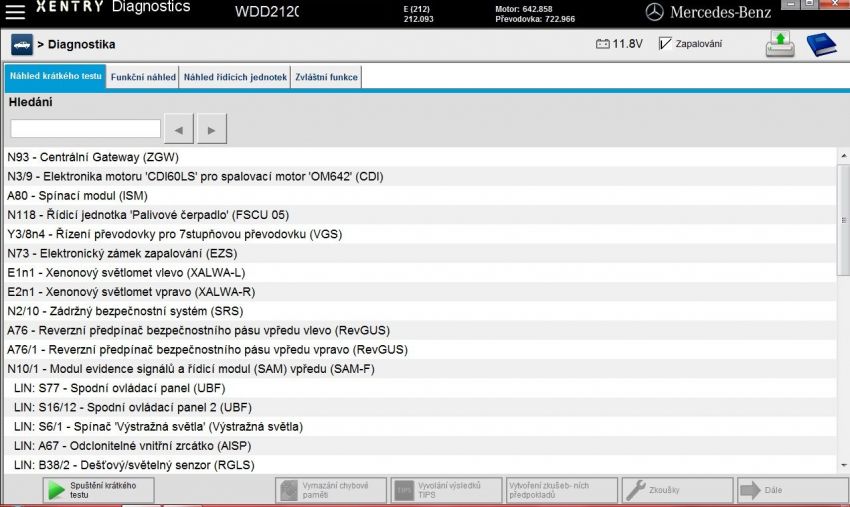The image size is (850, 507).
Task: Click the previous search result arrow
Action: (x=178, y=129)
